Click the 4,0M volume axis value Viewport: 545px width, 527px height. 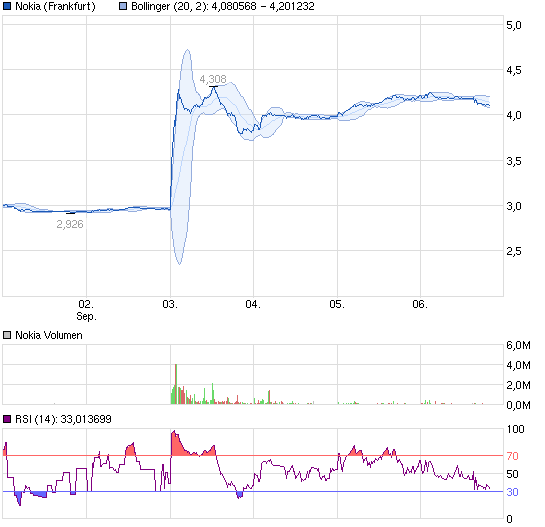tap(518, 365)
